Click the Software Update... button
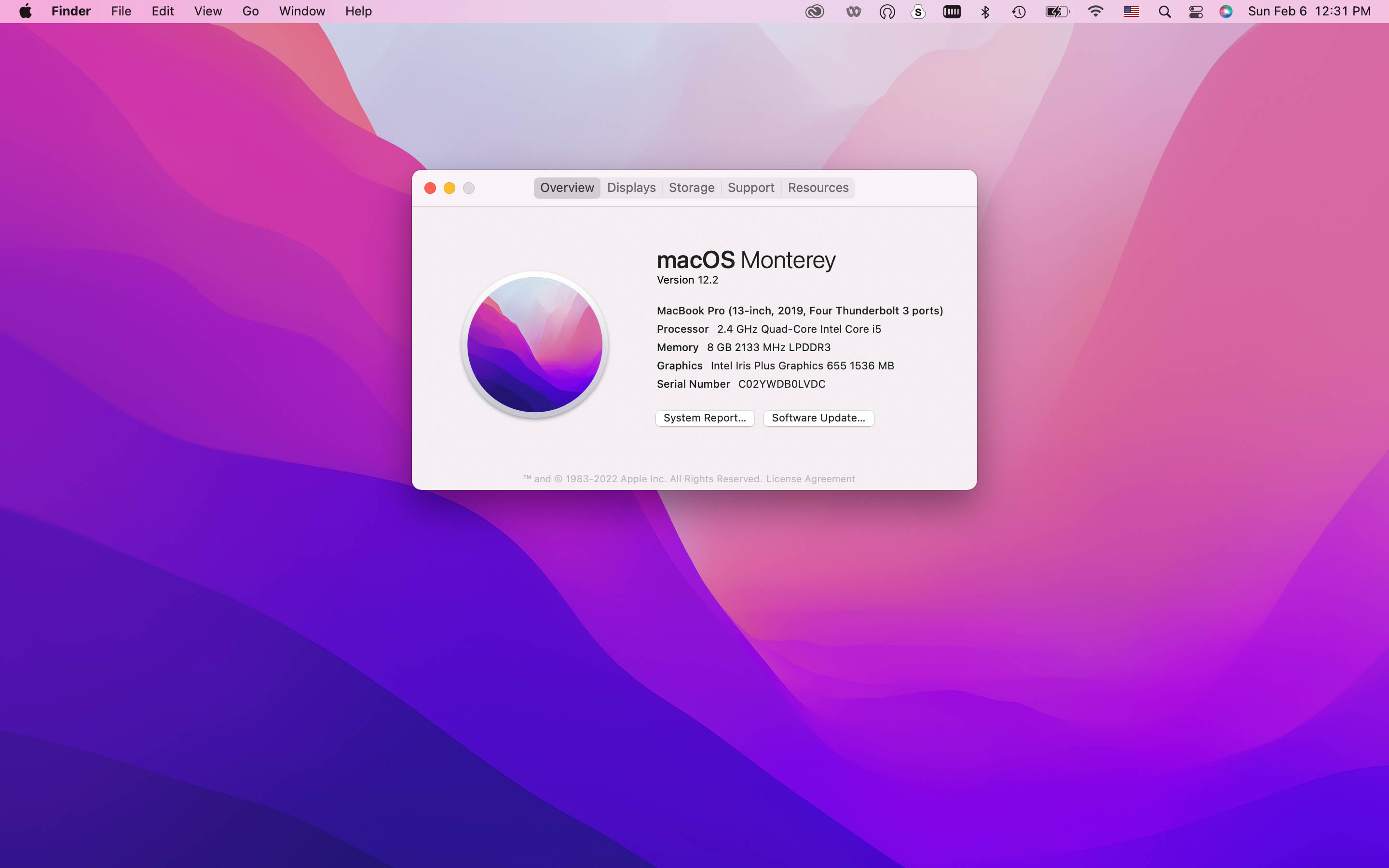The height and width of the screenshot is (868, 1389). [818, 418]
